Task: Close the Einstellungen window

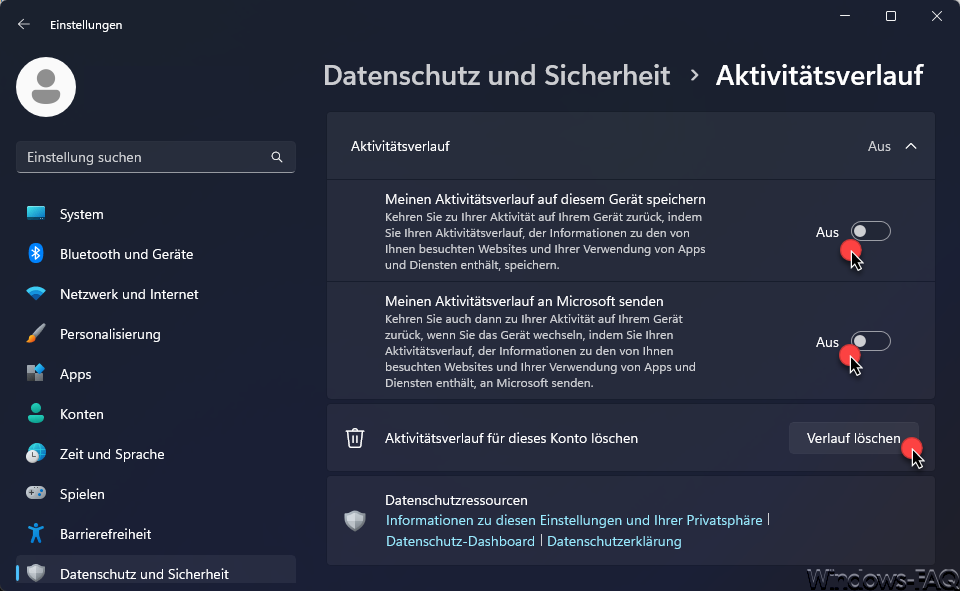Action: [x=937, y=16]
